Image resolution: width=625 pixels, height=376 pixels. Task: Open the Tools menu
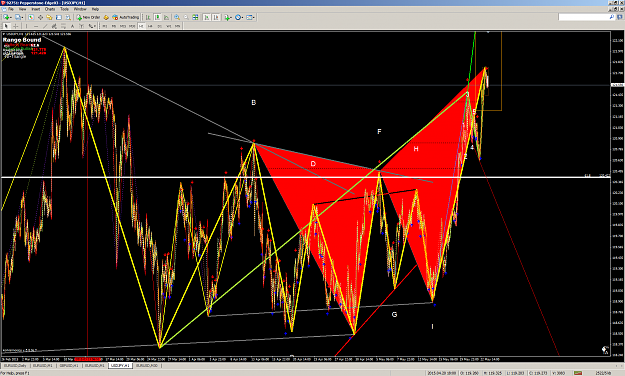point(64,9)
